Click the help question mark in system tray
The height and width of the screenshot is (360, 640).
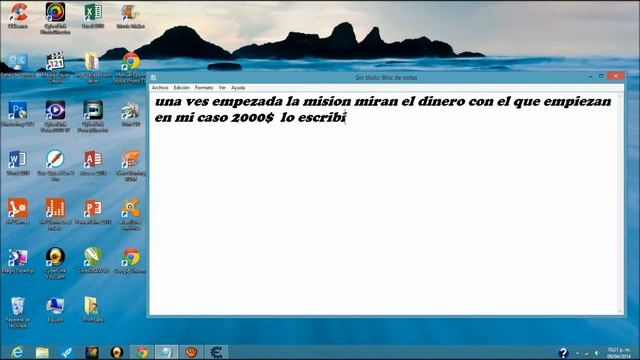coord(563,353)
